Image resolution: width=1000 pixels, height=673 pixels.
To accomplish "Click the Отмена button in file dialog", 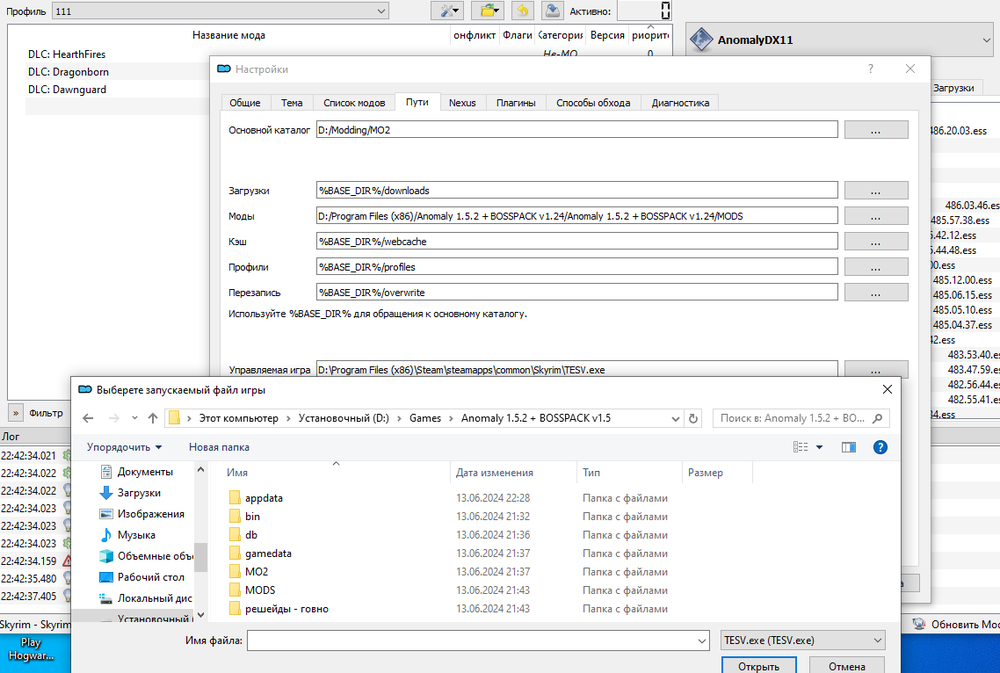I will pos(847,665).
